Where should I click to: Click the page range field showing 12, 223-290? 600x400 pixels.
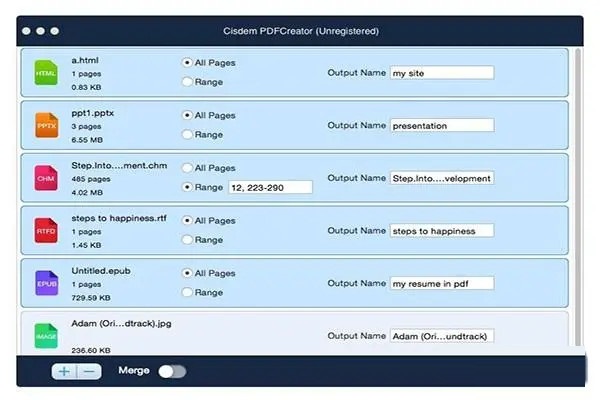269,187
